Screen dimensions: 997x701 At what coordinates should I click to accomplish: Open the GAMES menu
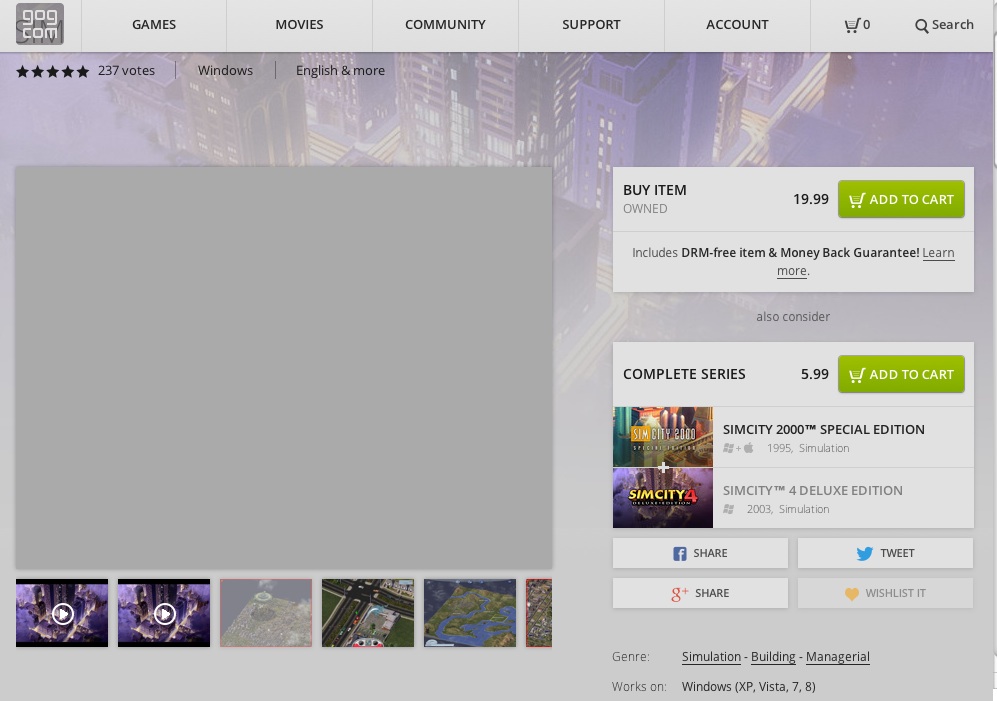[154, 25]
